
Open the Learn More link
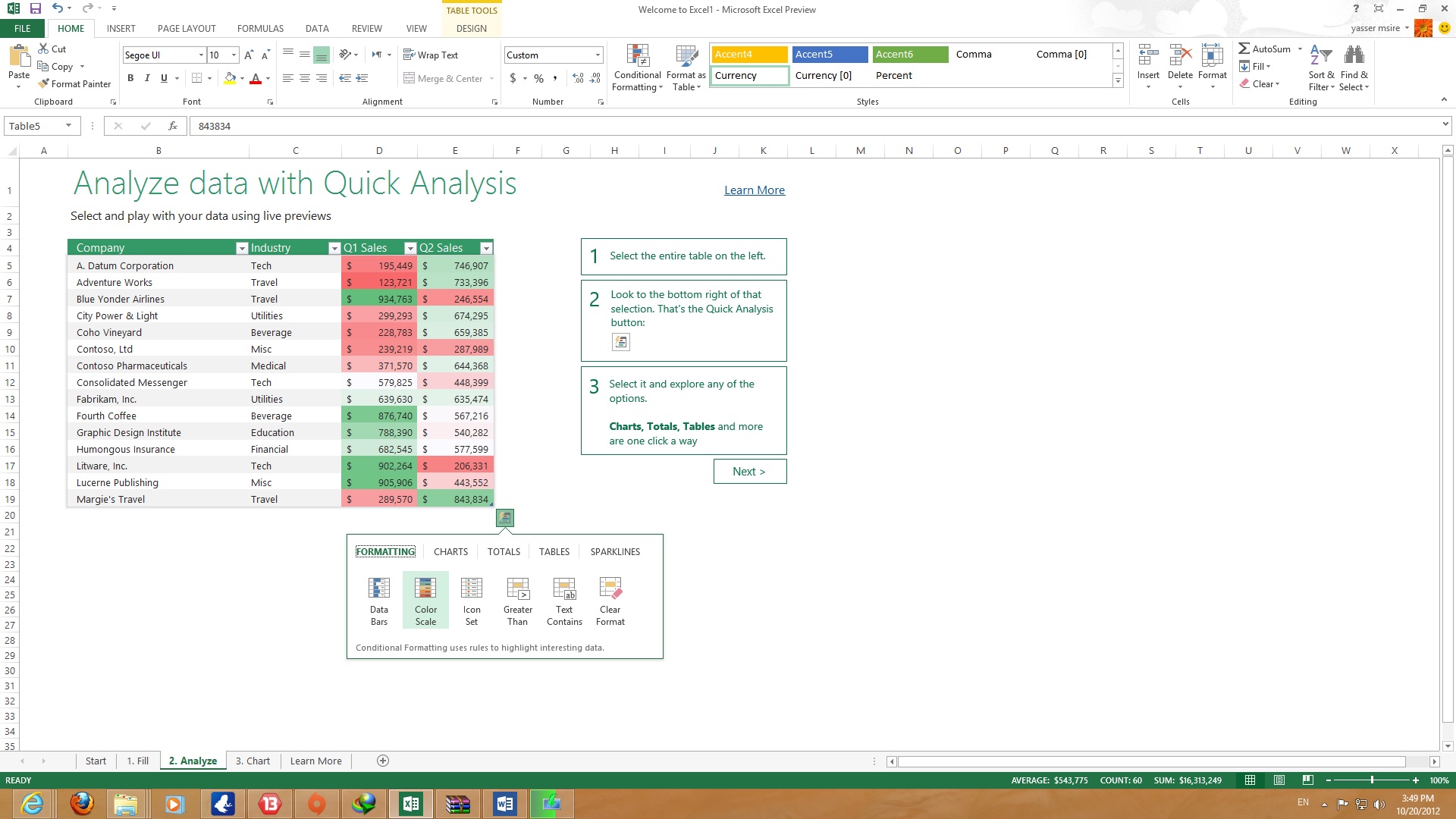pyautogui.click(x=755, y=190)
